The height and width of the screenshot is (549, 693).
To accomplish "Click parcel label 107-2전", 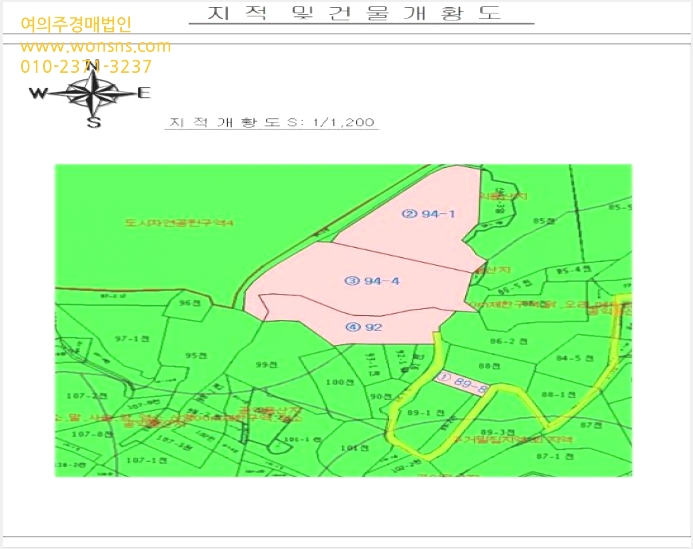I will [x=87, y=396].
